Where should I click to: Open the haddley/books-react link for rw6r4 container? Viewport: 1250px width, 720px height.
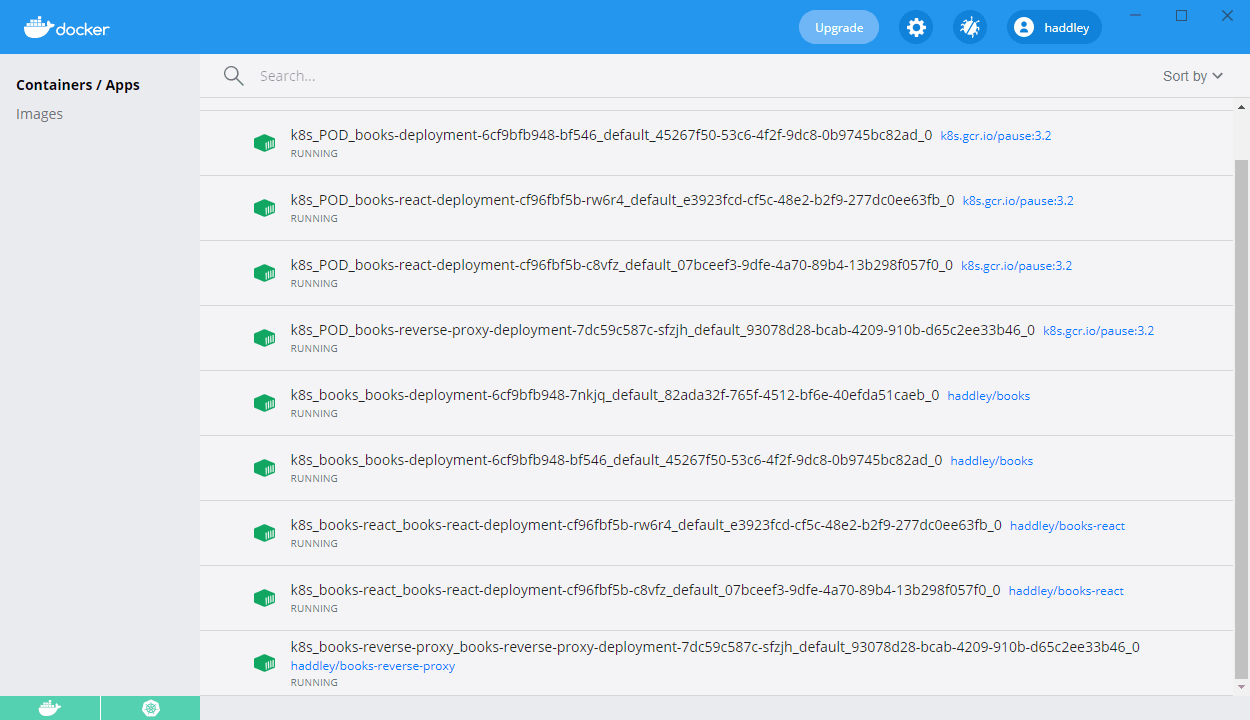click(x=1067, y=526)
